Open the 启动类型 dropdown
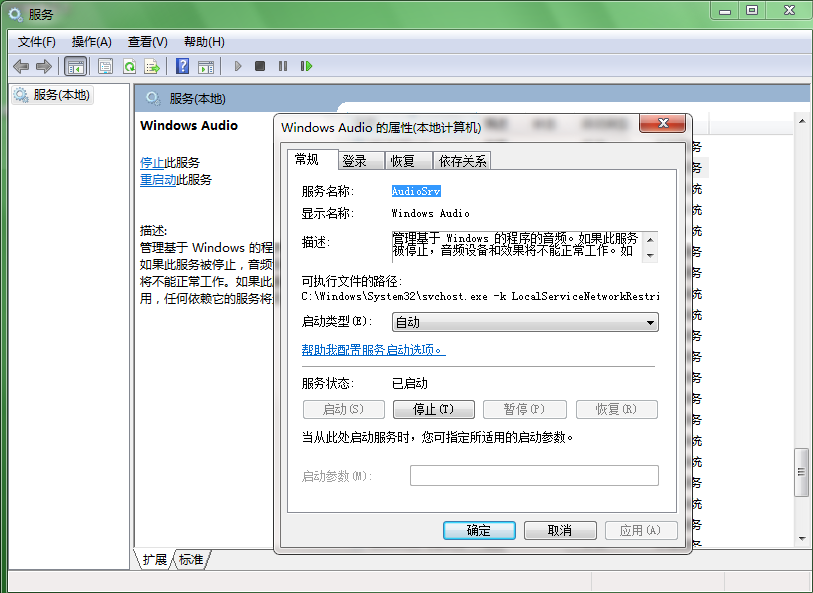Image resolution: width=813 pixels, height=593 pixels. coord(524,322)
